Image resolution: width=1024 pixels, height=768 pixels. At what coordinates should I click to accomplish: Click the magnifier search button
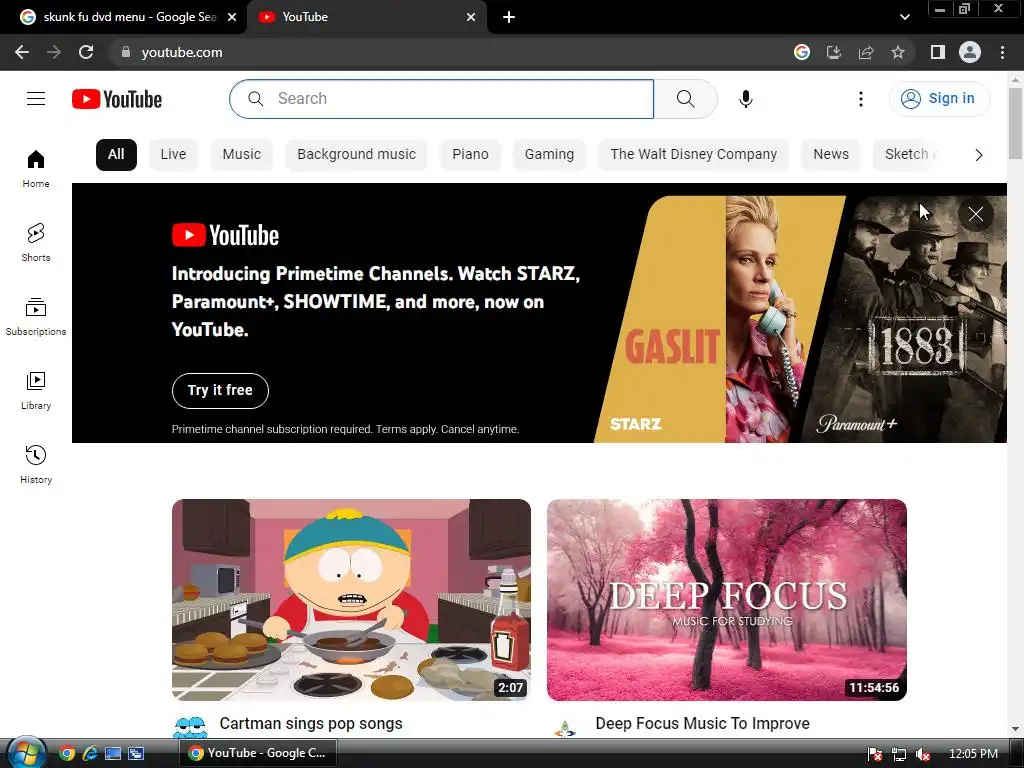(x=685, y=99)
